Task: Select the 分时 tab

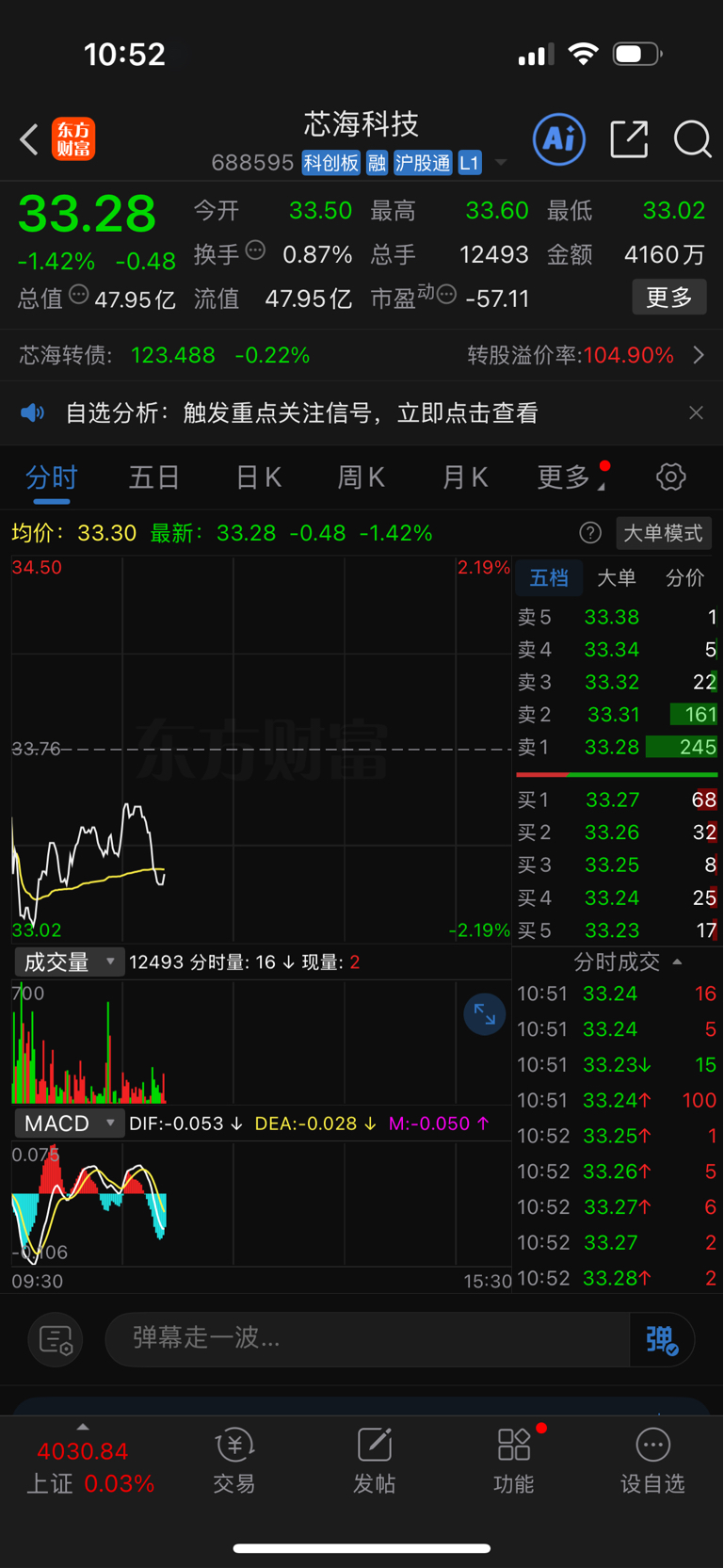Action: coord(51,477)
